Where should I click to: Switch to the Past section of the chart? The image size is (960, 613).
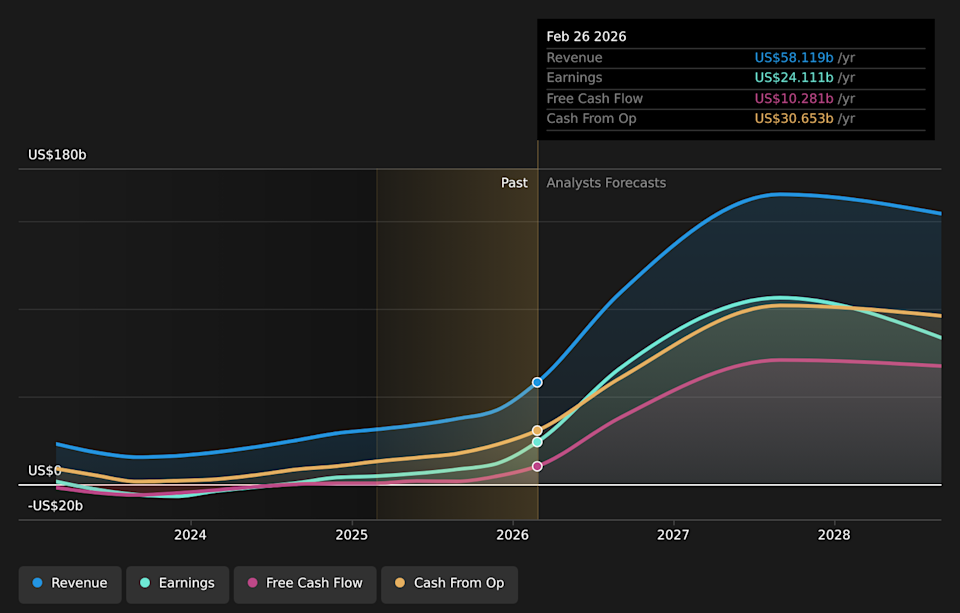coord(514,183)
